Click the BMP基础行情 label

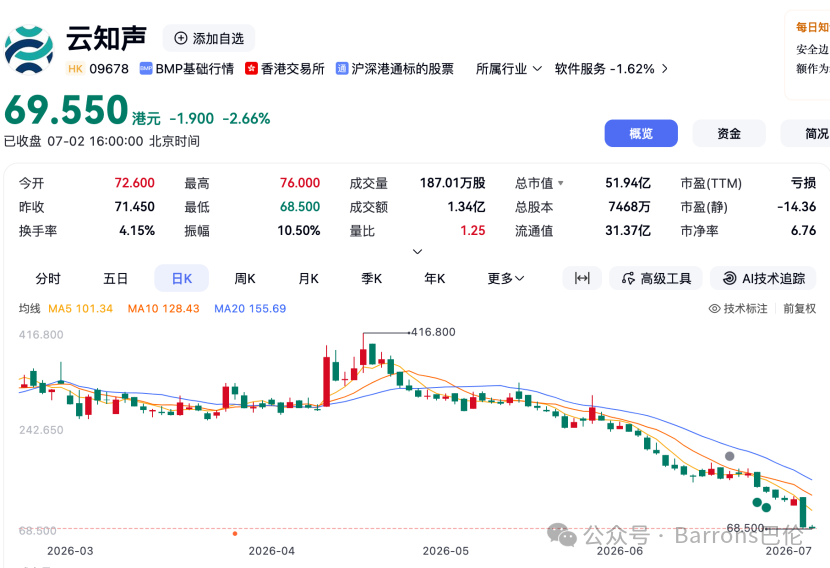(x=194, y=69)
